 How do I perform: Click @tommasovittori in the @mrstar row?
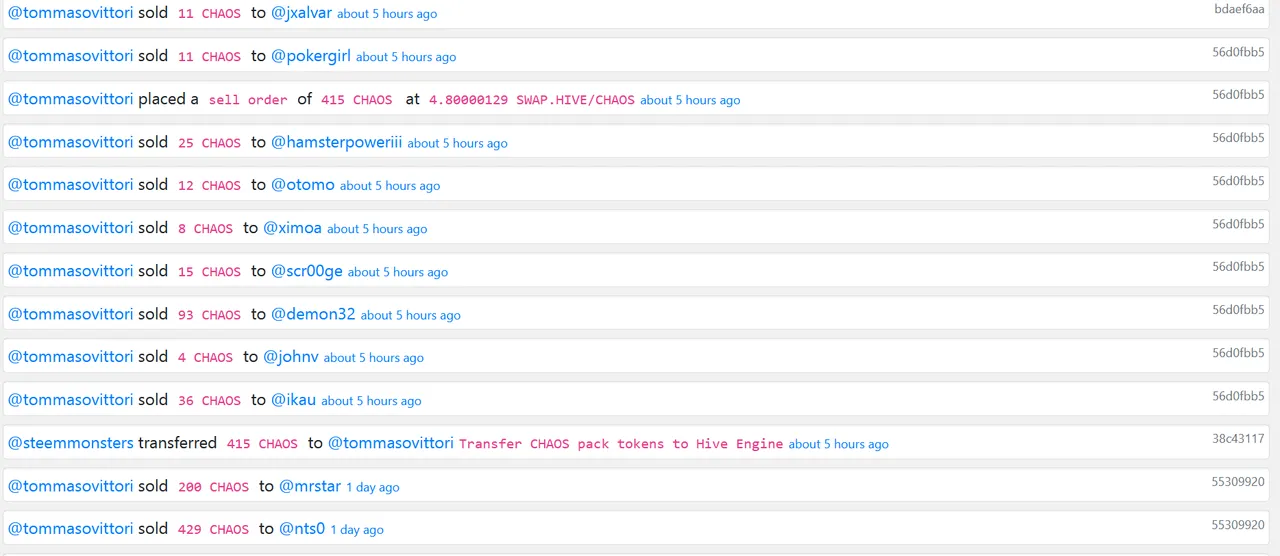click(x=71, y=486)
